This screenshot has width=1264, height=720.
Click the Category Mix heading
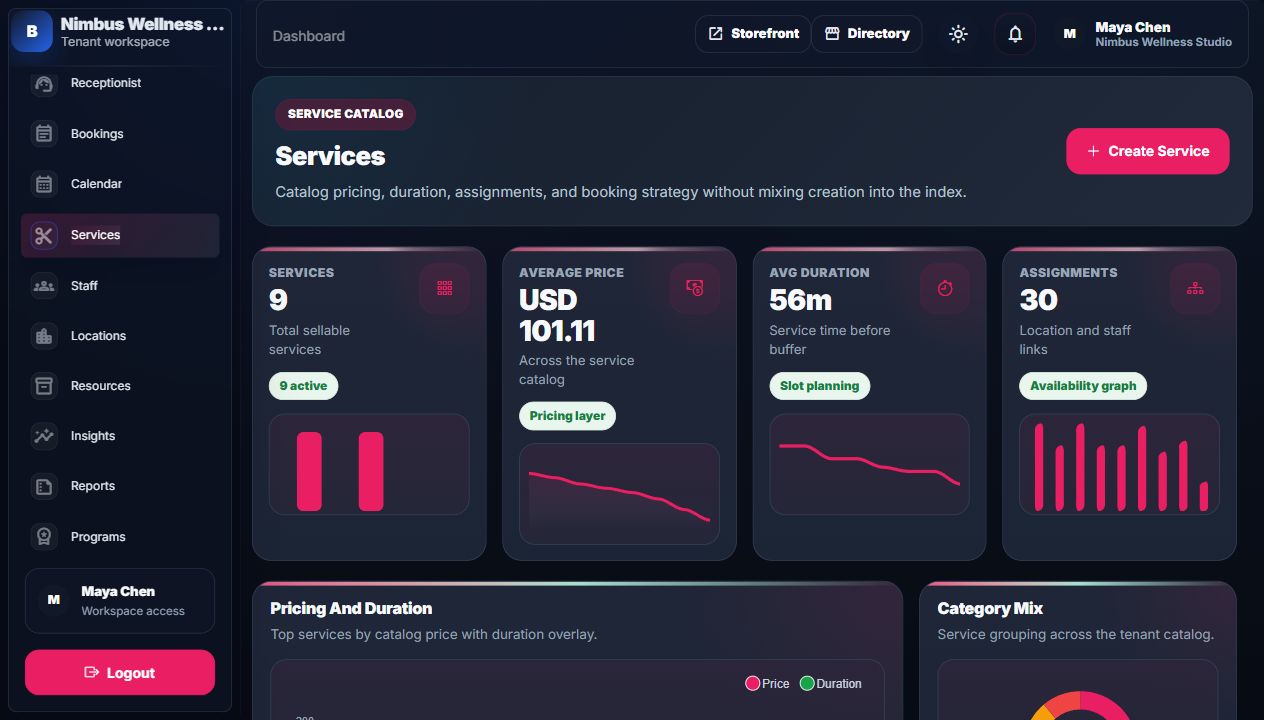[x=990, y=608]
